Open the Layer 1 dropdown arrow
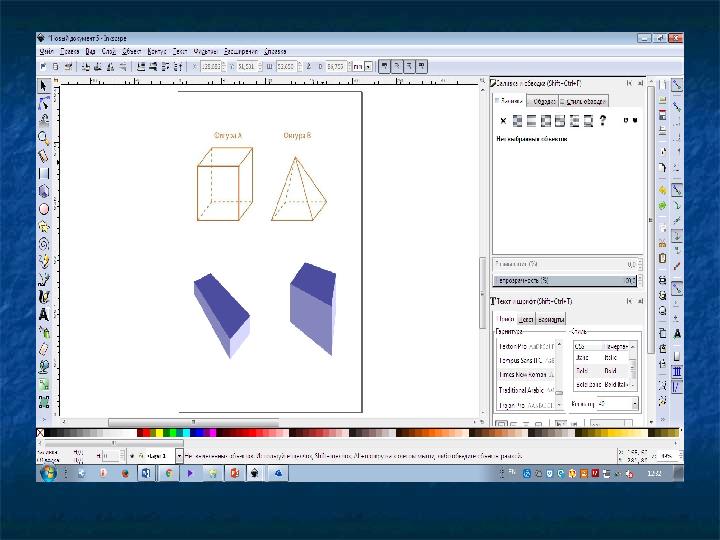Screen dimensions: 720x540 click(x=180, y=456)
